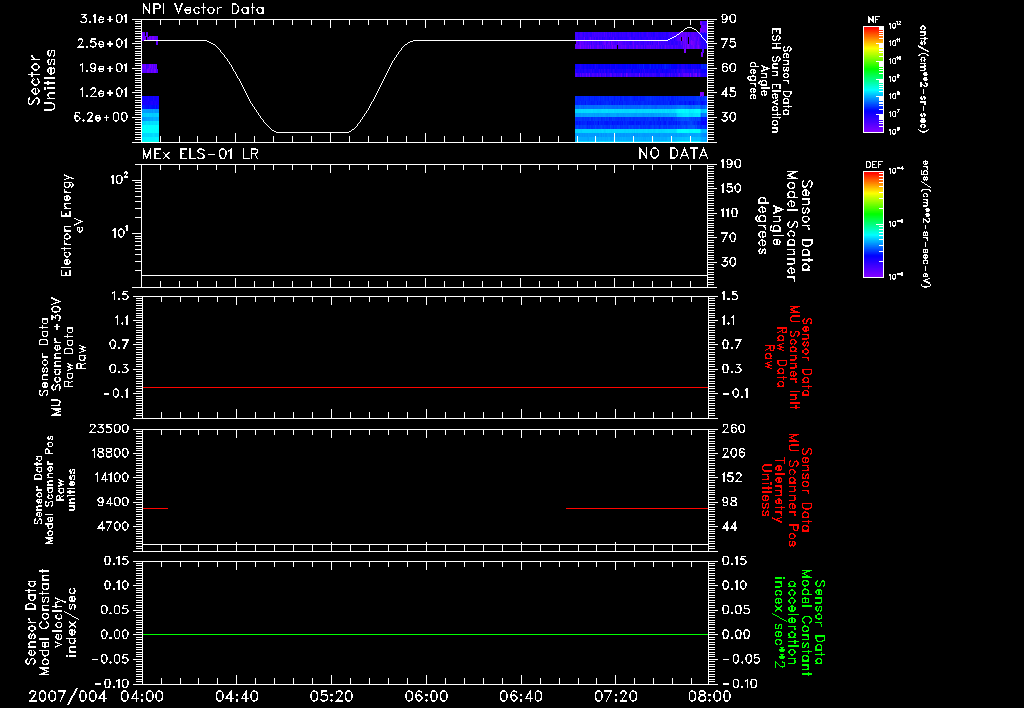The width and height of the screenshot is (1024, 708).
Task: Click the white sun elevation angle curve dip
Action: (x=312, y=132)
